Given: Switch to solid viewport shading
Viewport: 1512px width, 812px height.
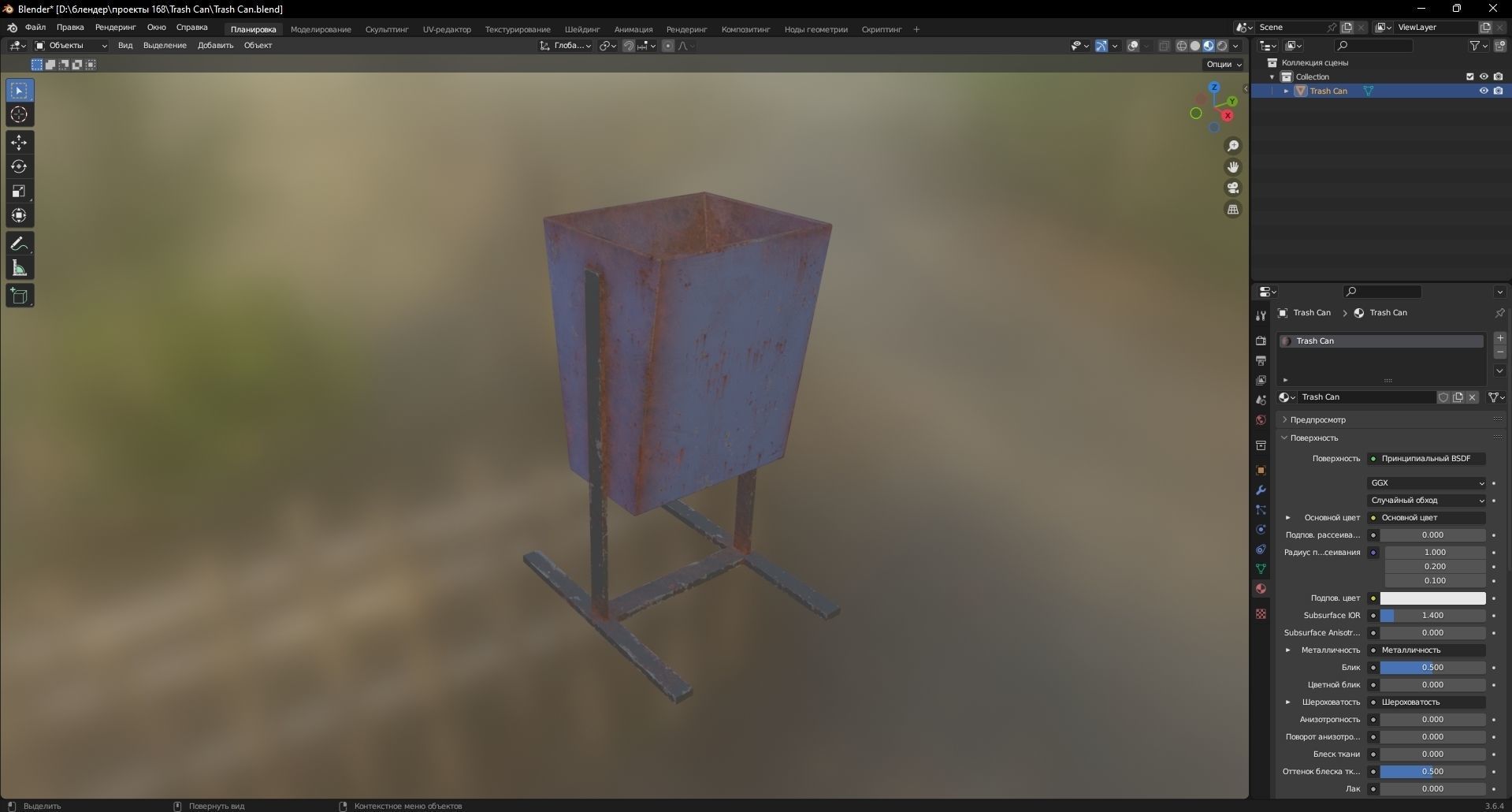Looking at the screenshot, I should click(x=1195, y=46).
